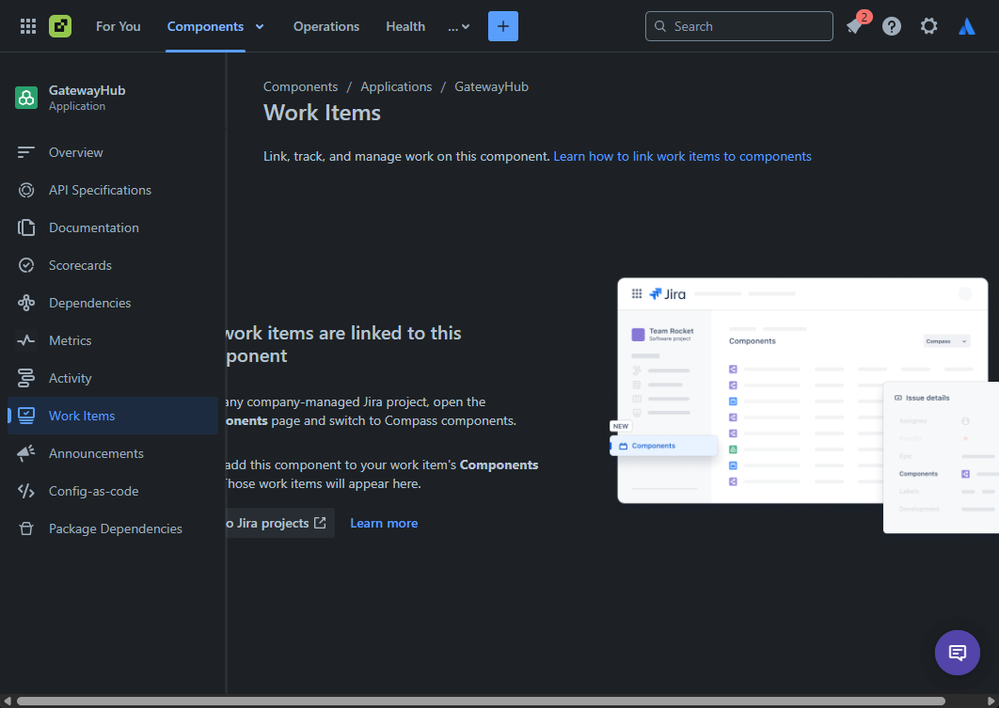
Task: Expand the more navigation items menu
Action: (x=459, y=27)
